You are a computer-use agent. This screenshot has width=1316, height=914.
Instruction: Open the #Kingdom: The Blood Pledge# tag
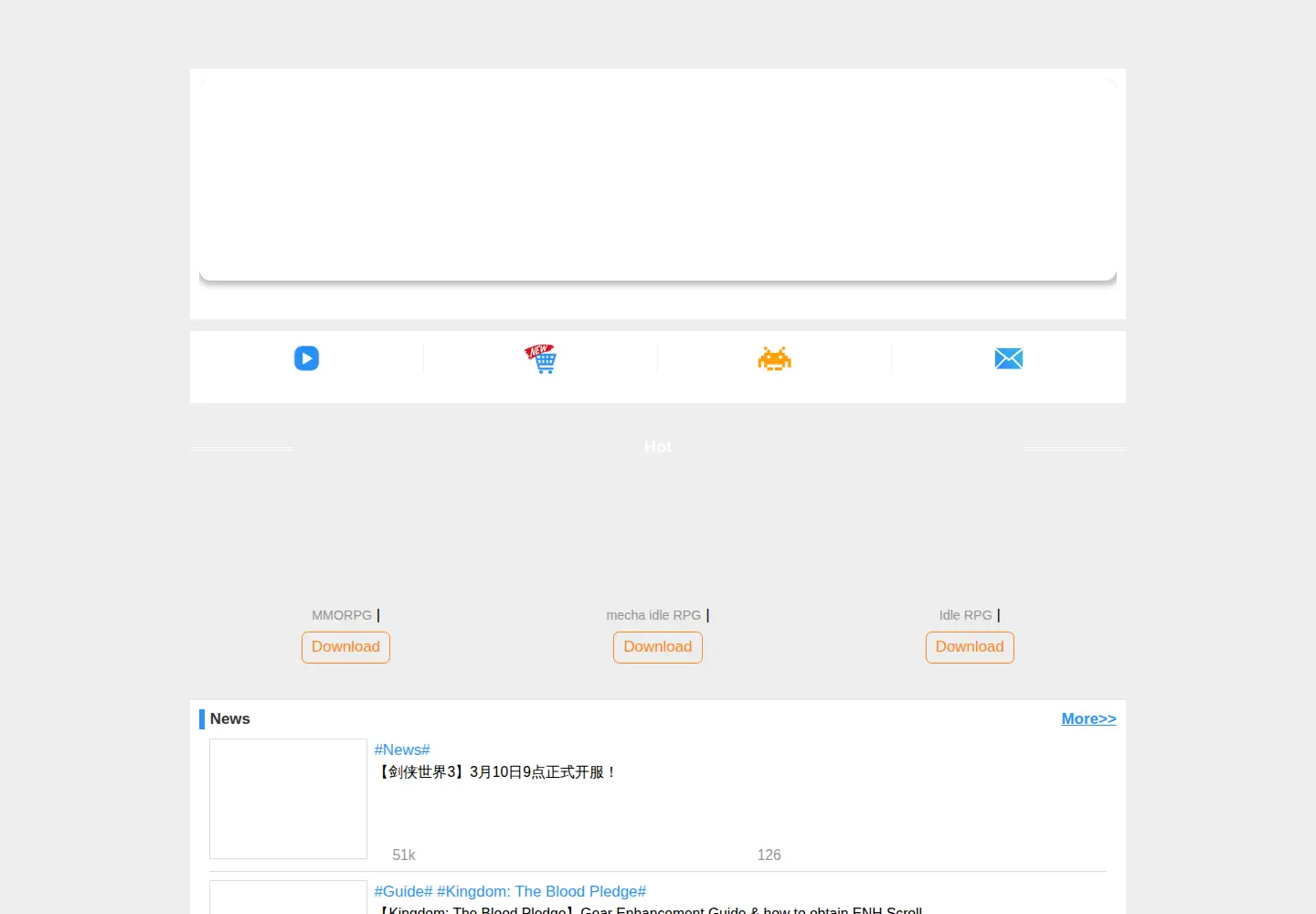pos(541,891)
